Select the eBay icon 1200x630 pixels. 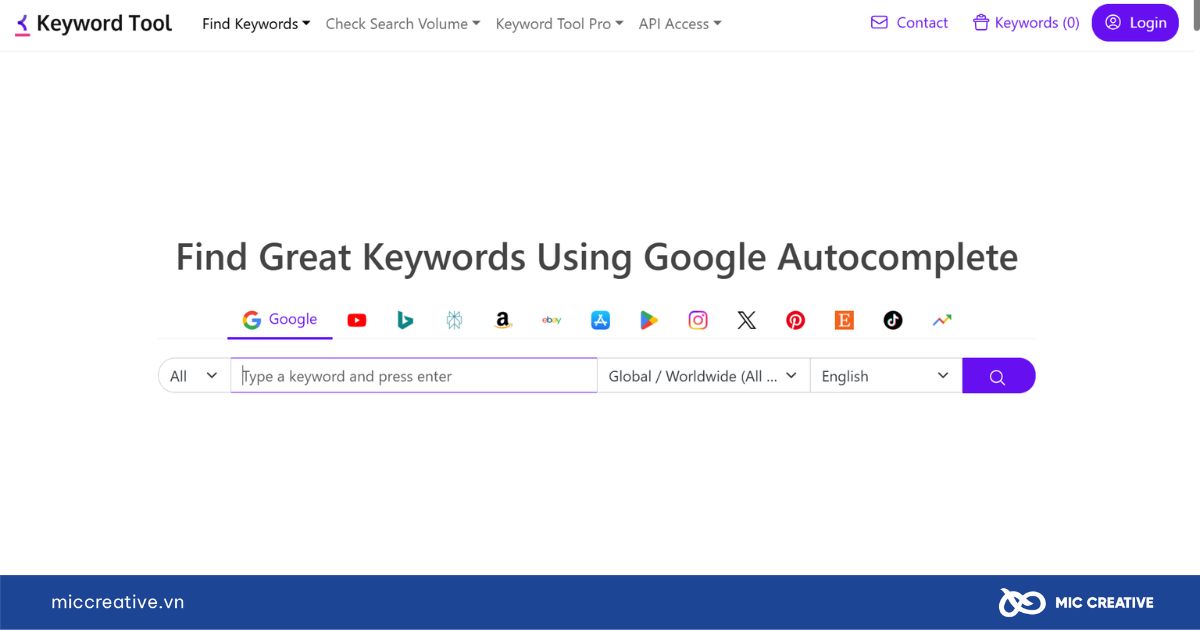(x=551, y=320)
